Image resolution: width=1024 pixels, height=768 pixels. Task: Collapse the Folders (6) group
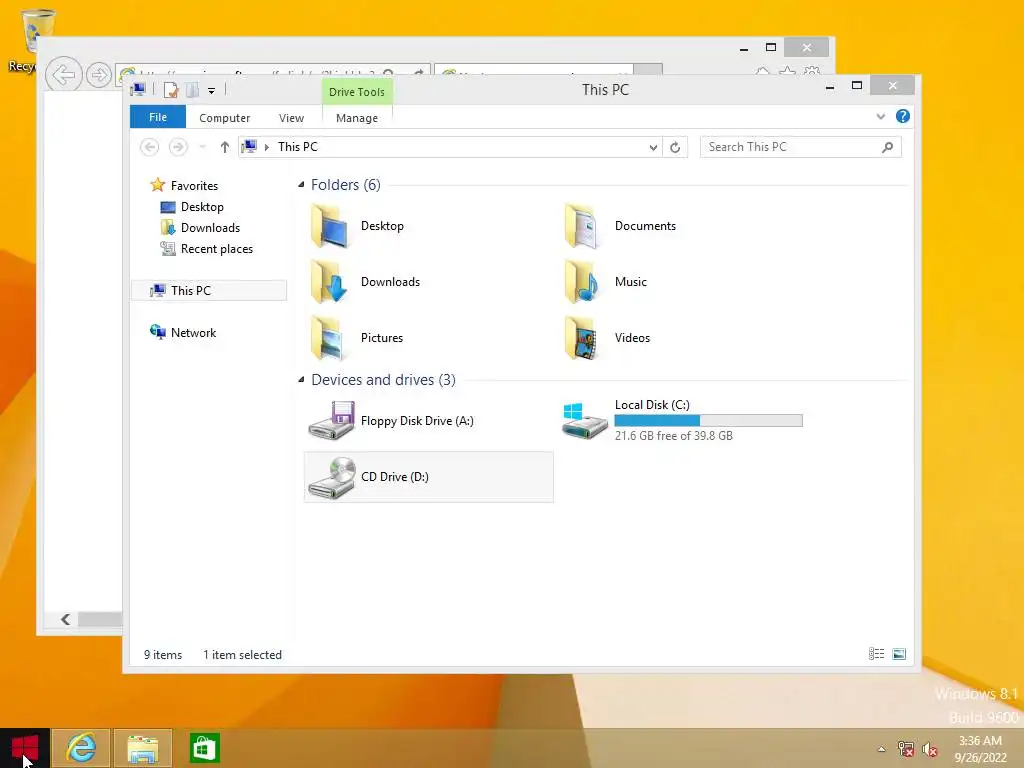(x=301, y=185)
